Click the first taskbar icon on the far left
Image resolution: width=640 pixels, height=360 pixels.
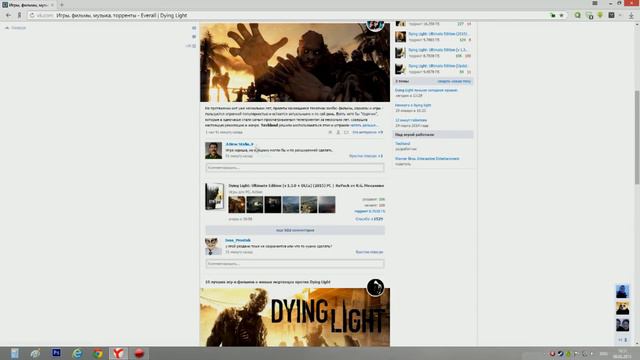[x=15, y=353]
